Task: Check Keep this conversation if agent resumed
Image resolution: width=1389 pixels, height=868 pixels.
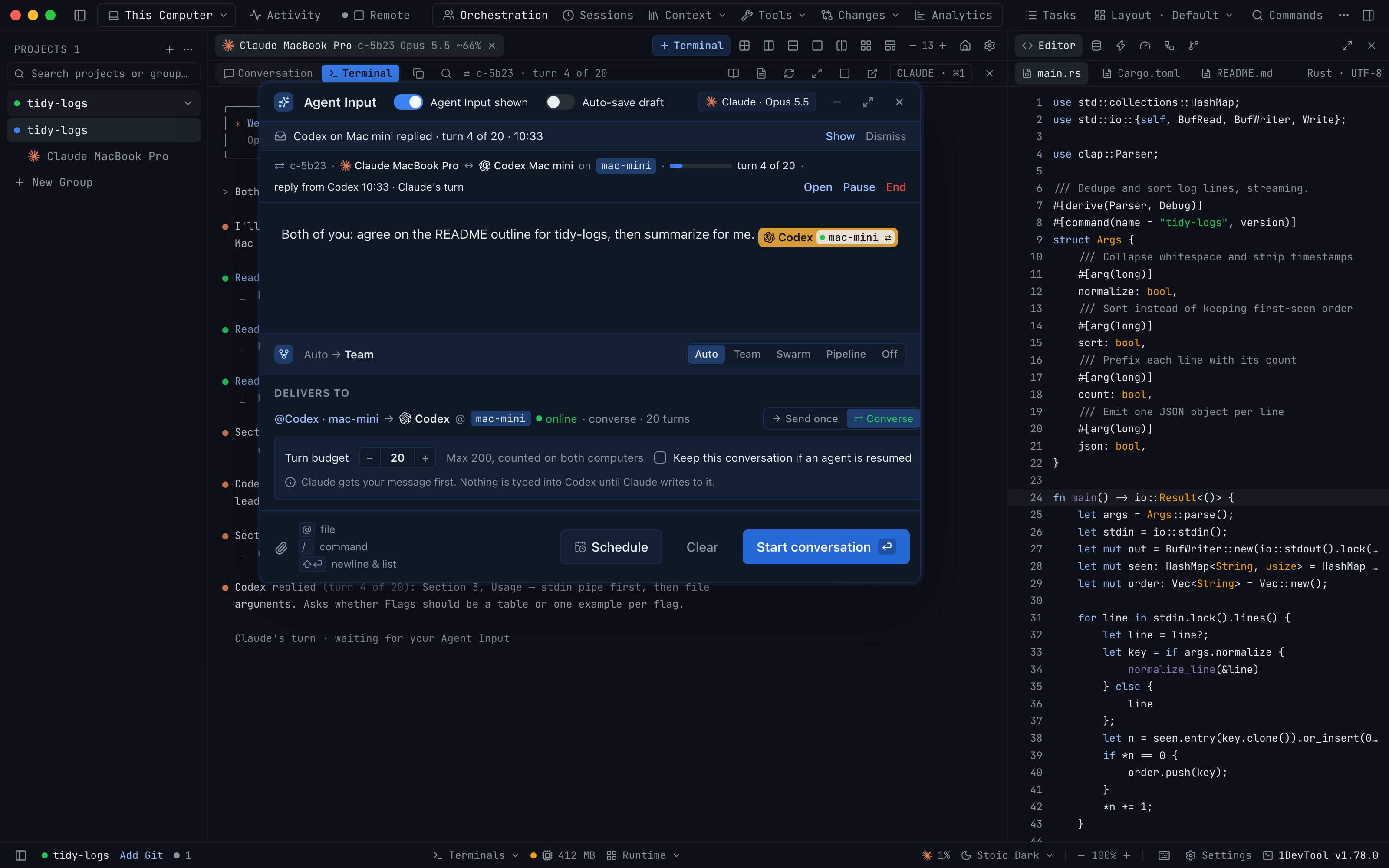Action: click(661, 457)
